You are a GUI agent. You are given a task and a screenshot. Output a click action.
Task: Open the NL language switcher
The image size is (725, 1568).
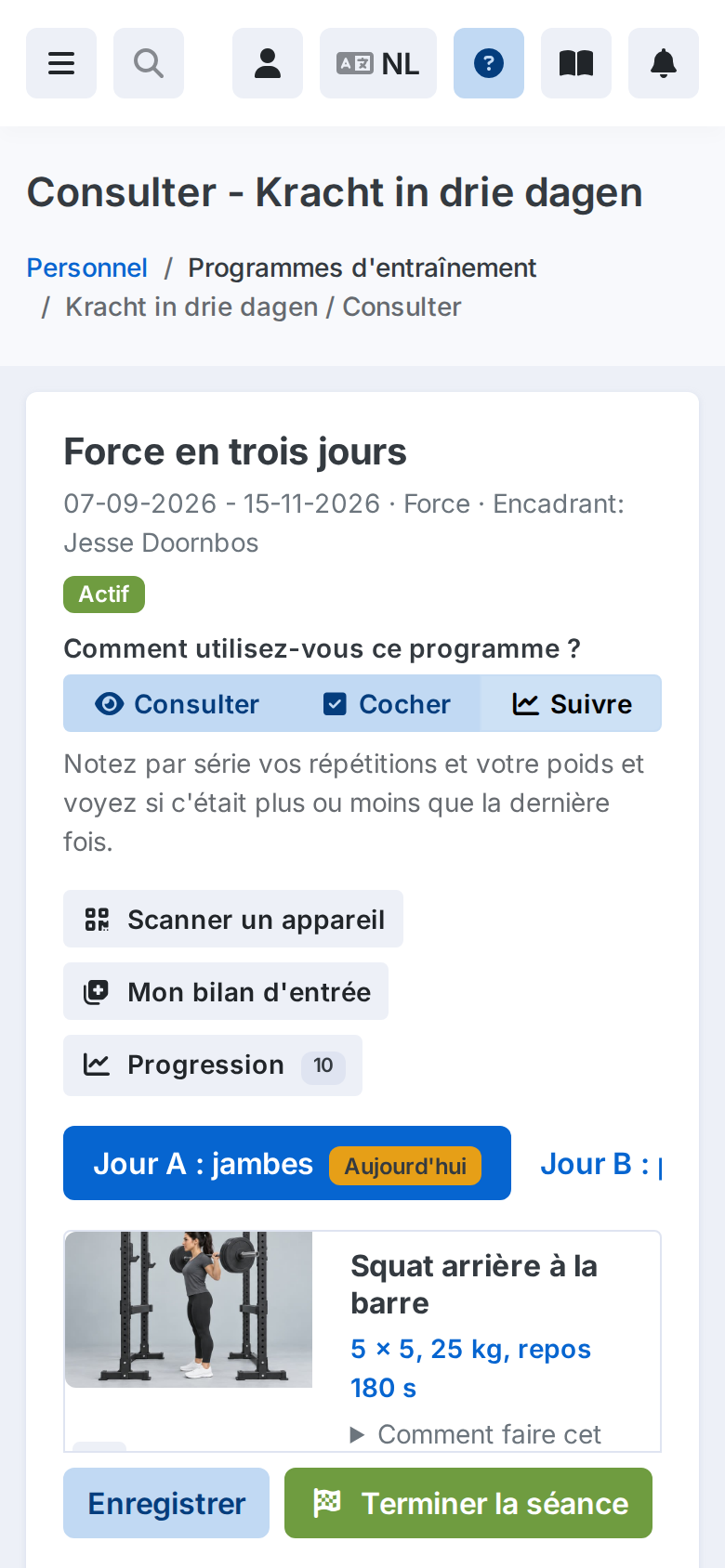coord(378,63)
